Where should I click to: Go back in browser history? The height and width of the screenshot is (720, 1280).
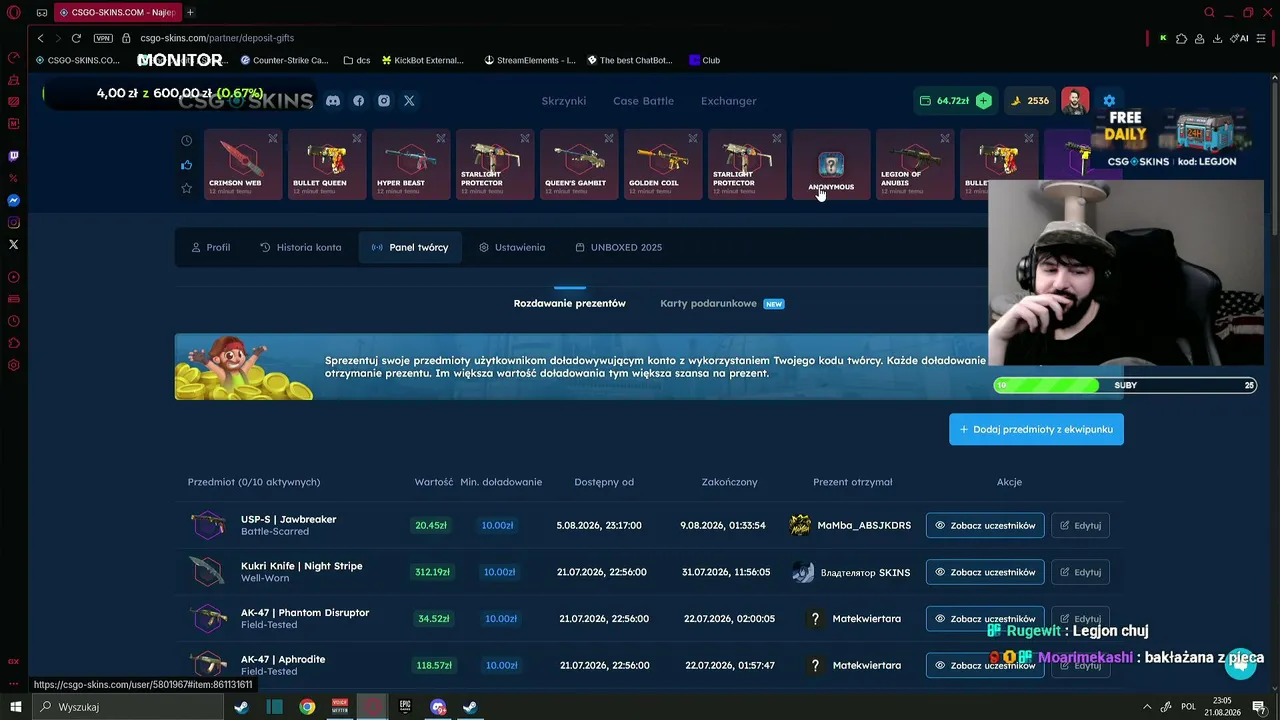coord(40,38)
